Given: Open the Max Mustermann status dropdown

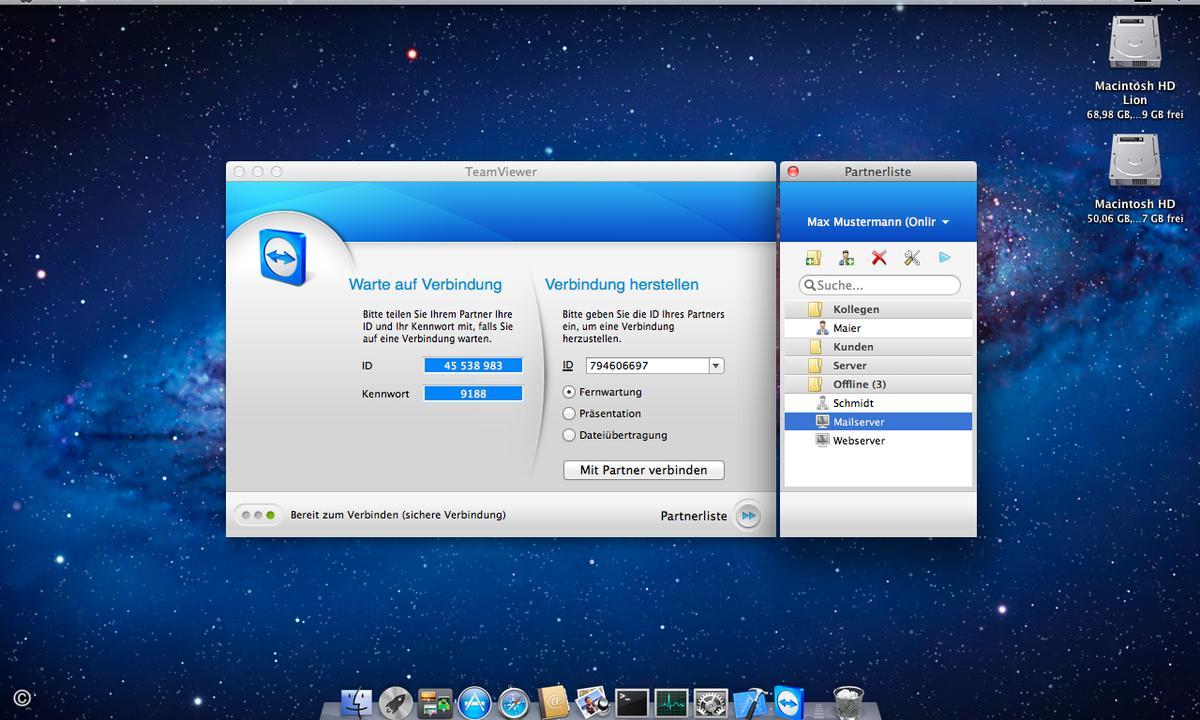Looking at the screenshot, I should (878, 222).
